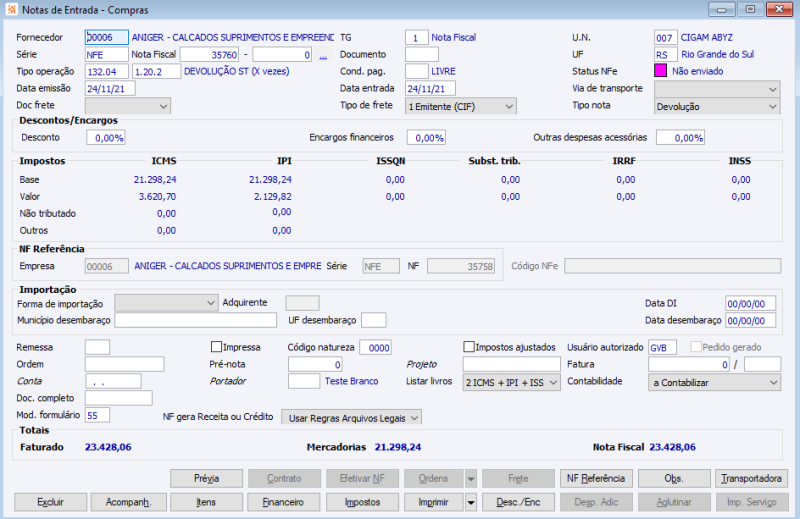800x519 pixels.
Task: Click the Acompanh. button
Action: (129, 503)
